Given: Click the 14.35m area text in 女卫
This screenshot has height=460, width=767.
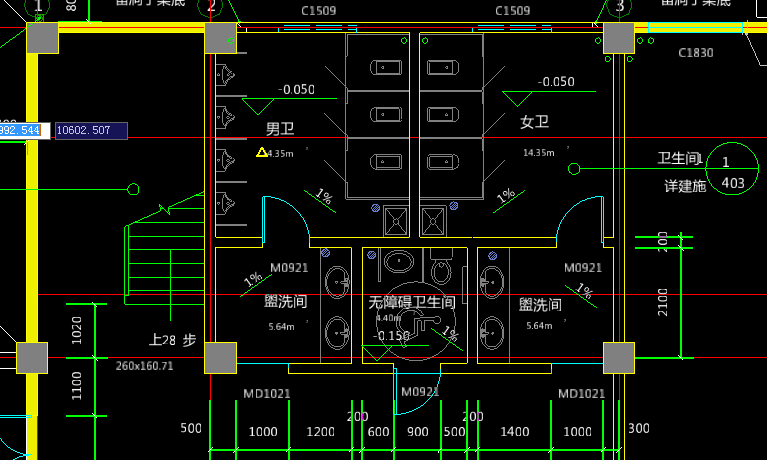Looking at the screenshot, I should pos(539,153).
